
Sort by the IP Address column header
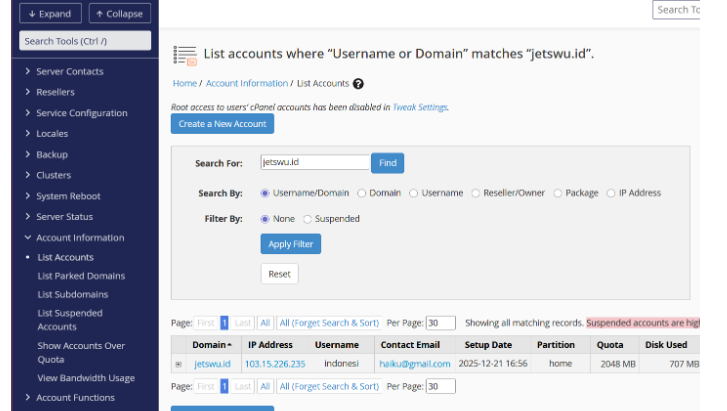(270, 345)
